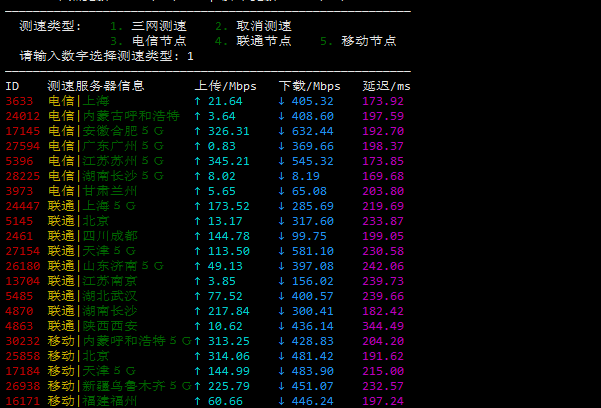
Task: Click the 联通|四川成都 server name
Action: tap(92, 236)
